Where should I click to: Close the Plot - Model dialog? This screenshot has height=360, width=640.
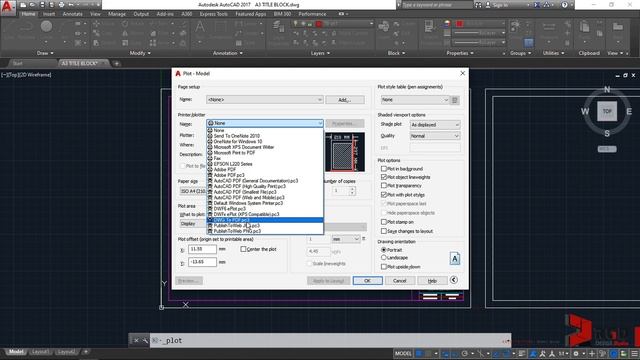click(x=462, y=73)
